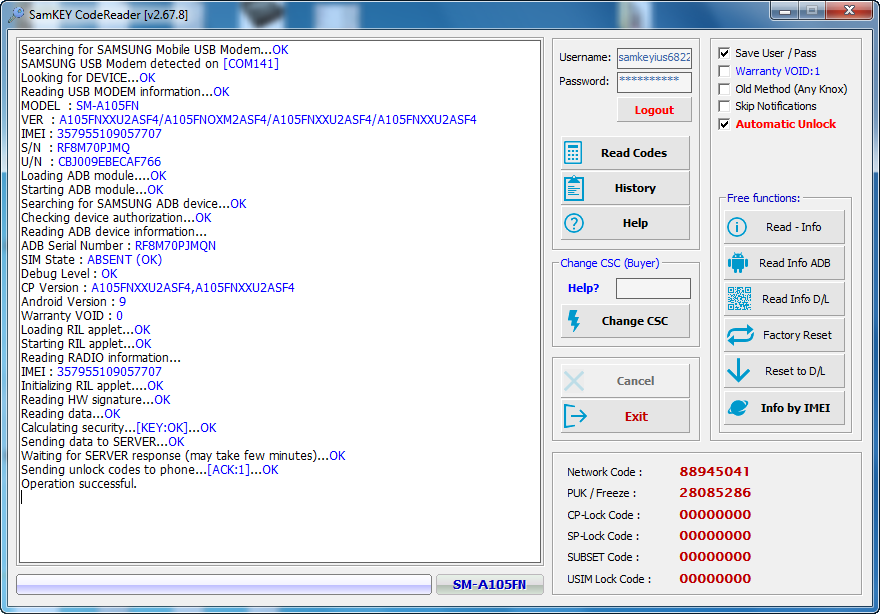Click the Android Version 9 log line
The width and height of the screenshot is (880, 614).
pyautogui.click(x=74, y=302)
